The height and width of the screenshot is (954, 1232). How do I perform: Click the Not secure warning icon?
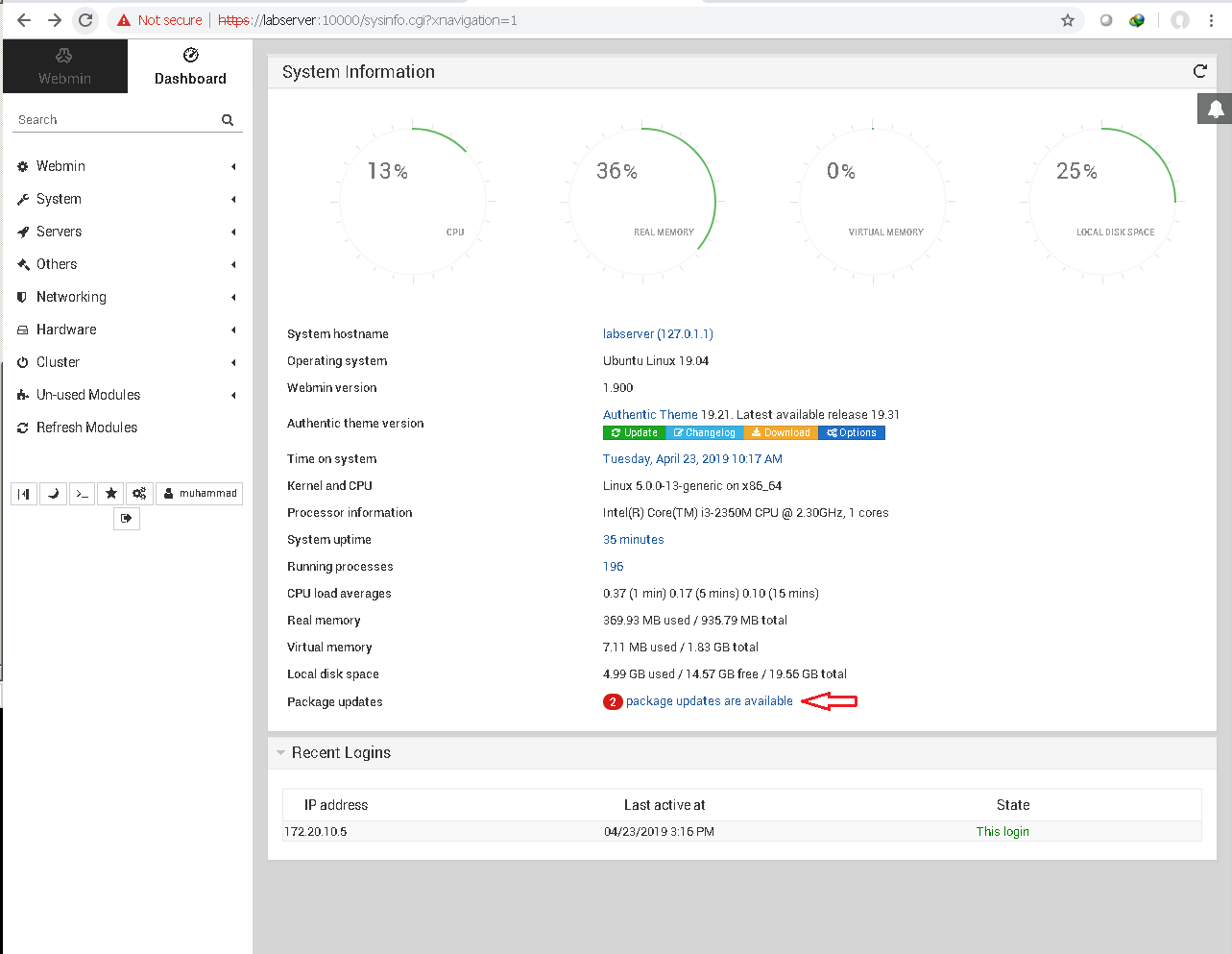coord(123,20)
